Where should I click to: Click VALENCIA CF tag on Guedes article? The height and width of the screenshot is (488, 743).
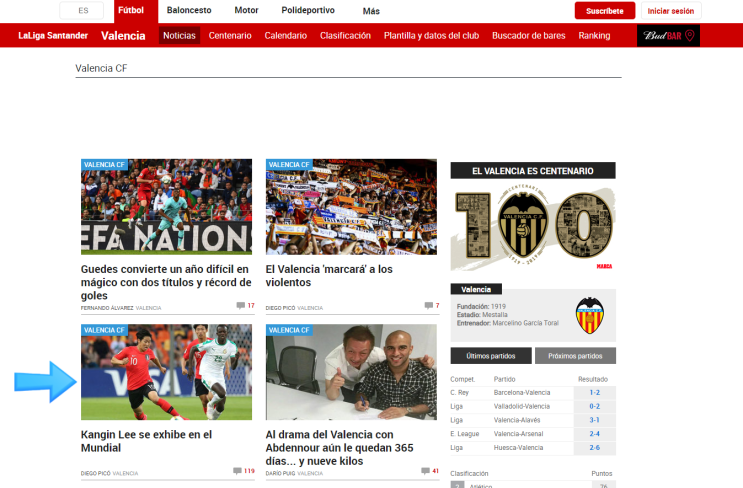(104, 165)
